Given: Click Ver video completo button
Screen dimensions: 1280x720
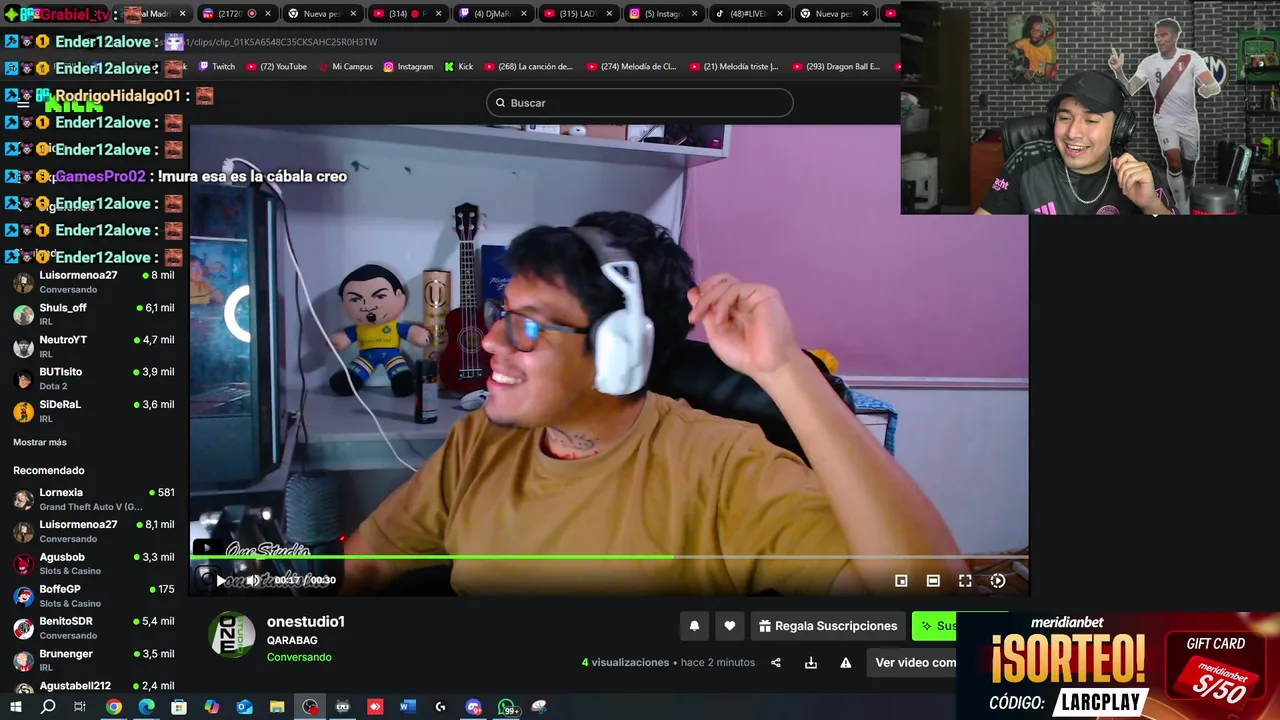Looking at the screenshot, I should coord(911,662).
